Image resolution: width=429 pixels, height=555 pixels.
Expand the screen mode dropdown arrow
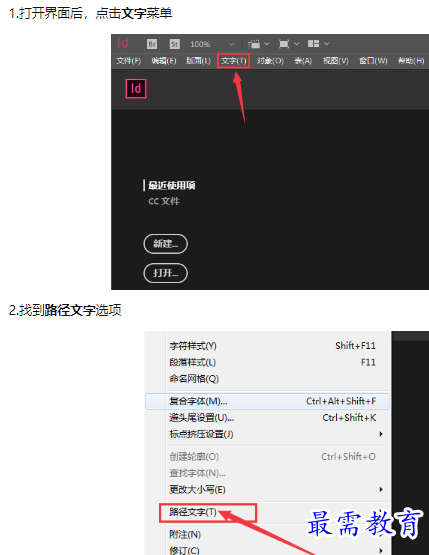297,44
